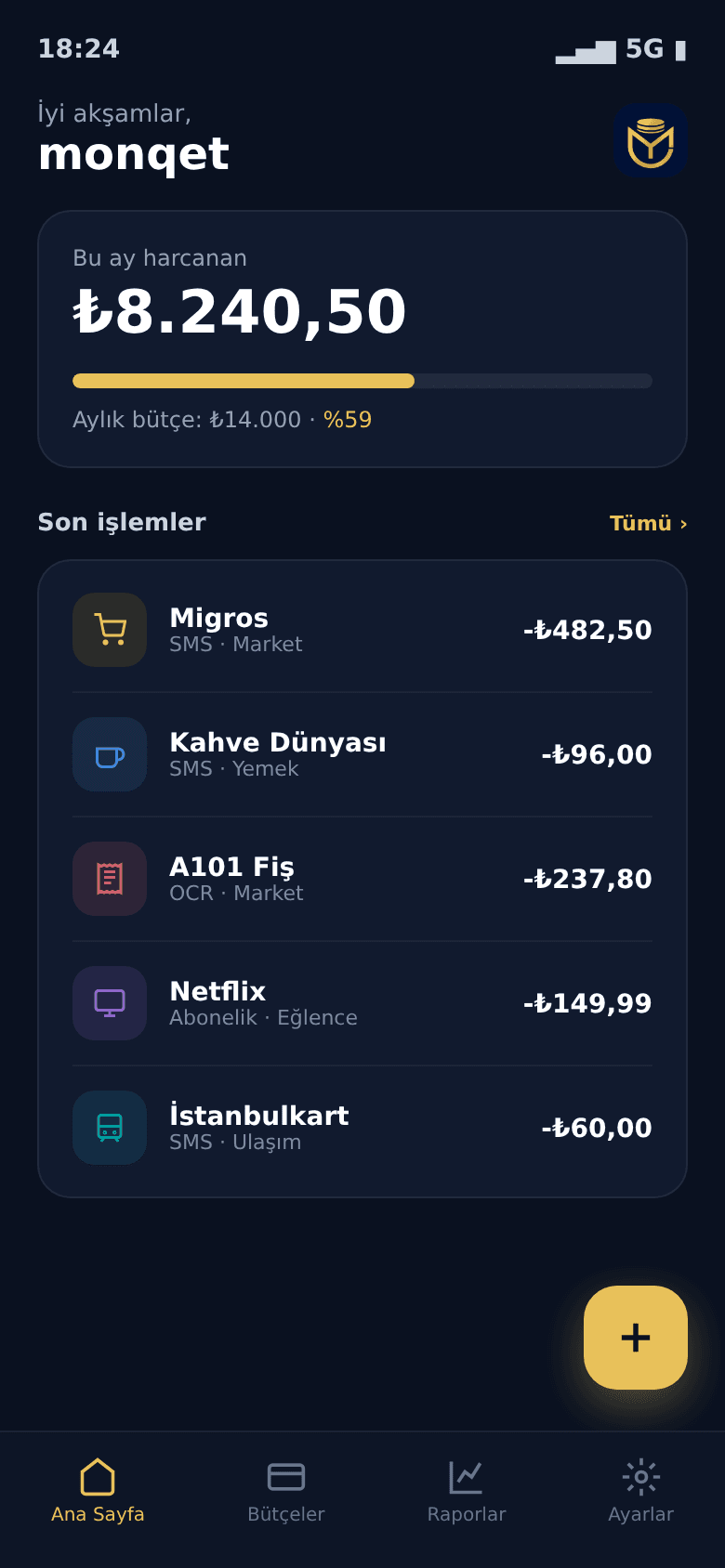Tap the Kahve Dünyası coffee cup icon

(x=110, y=754)
